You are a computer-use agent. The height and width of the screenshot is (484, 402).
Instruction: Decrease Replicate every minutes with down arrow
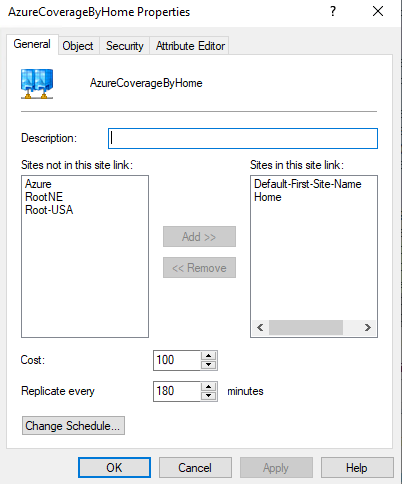point(209,396)
